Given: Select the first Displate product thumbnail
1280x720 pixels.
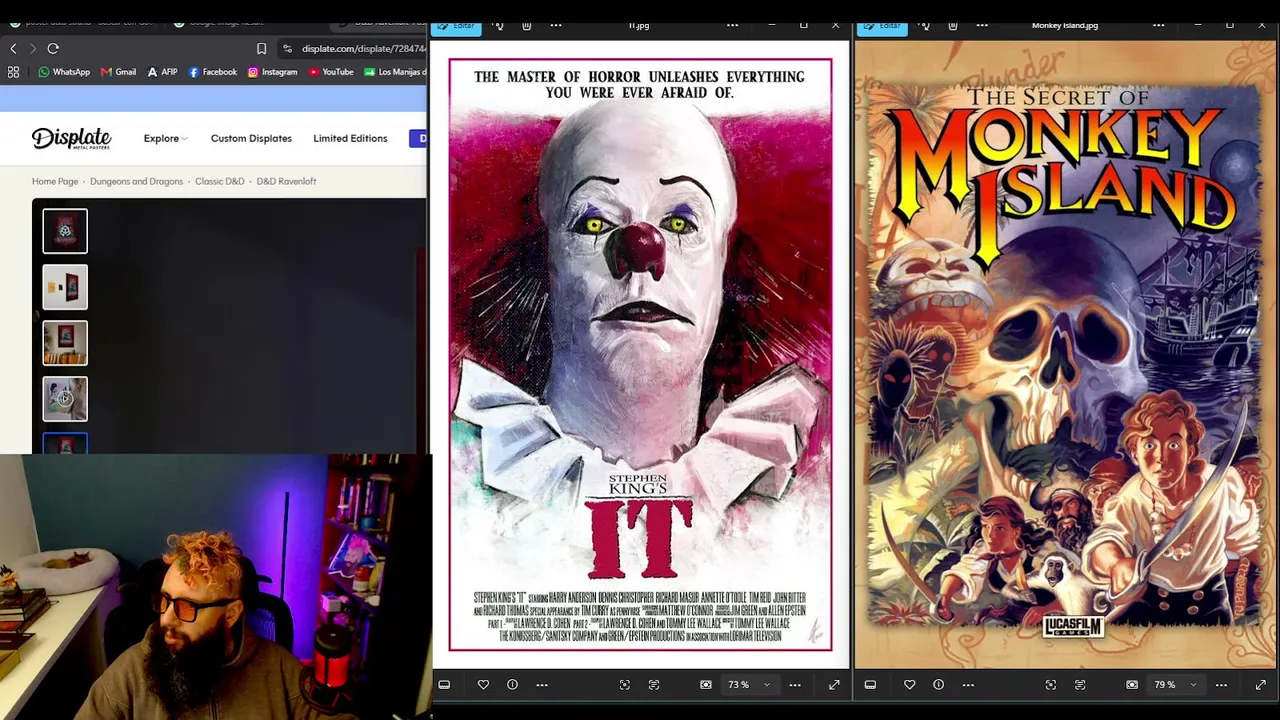Looking at the screenshot, I should coord(65,231).
